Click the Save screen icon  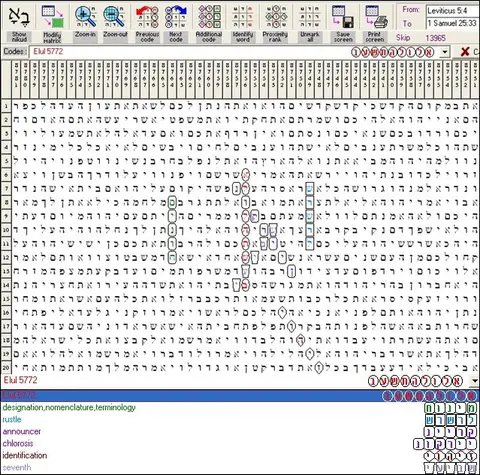343,16
